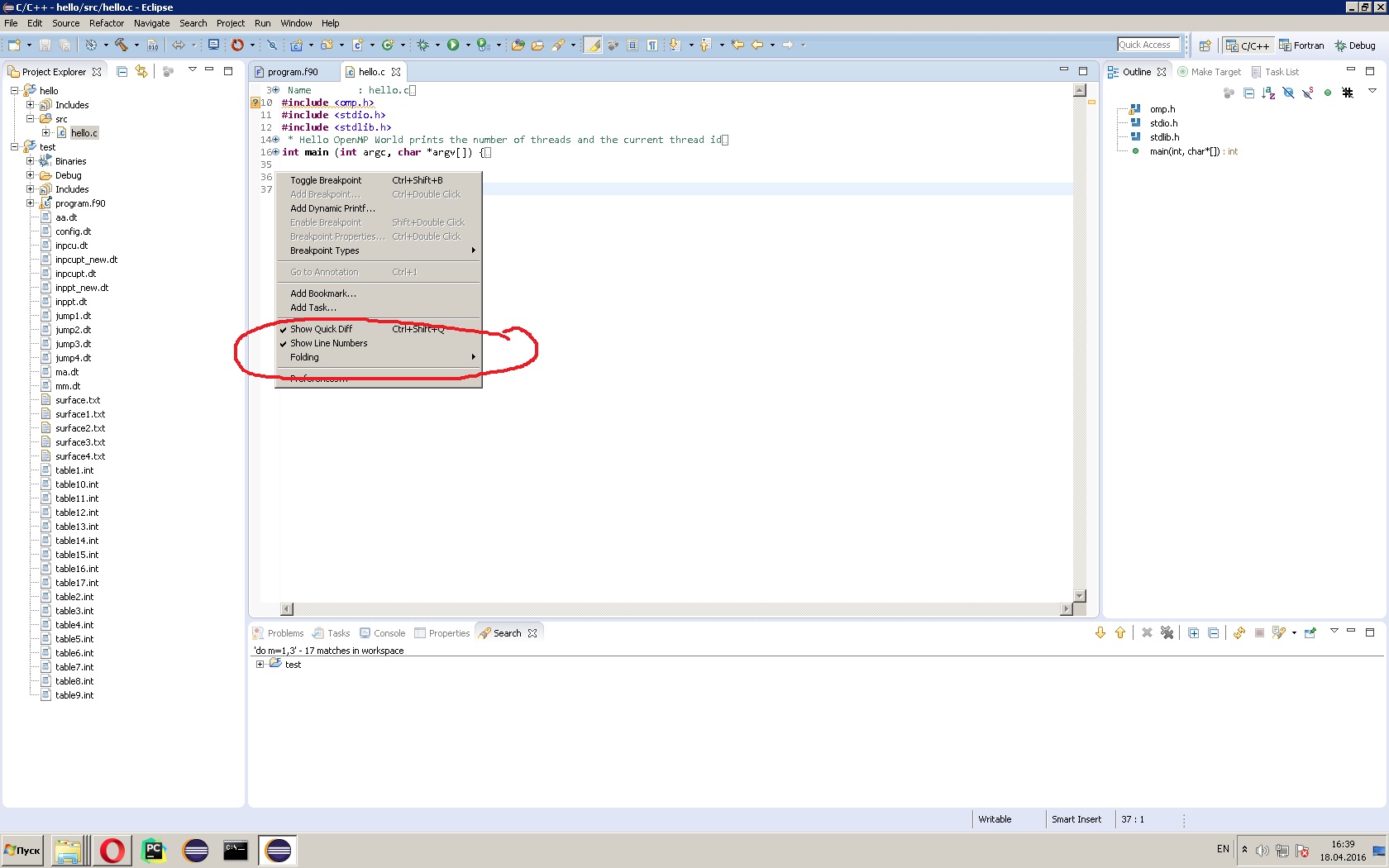Switch to the program.f90 editor tab
Image resolution: width=1389 pixels, height=868 pixels.
click(293, 72)
